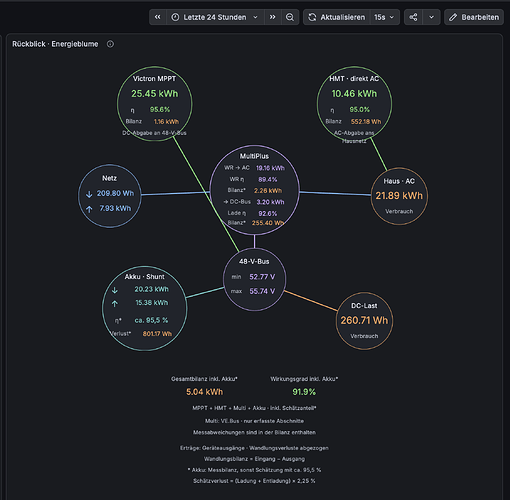Click 'Wandlungsbilanz = Eingang – Ausgang' note
510x500 pixels.
pyautogui.click(x=254, y=459)
